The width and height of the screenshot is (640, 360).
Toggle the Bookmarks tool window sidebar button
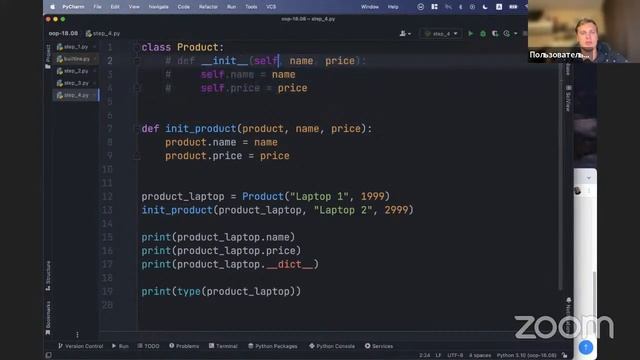[48, 318]
